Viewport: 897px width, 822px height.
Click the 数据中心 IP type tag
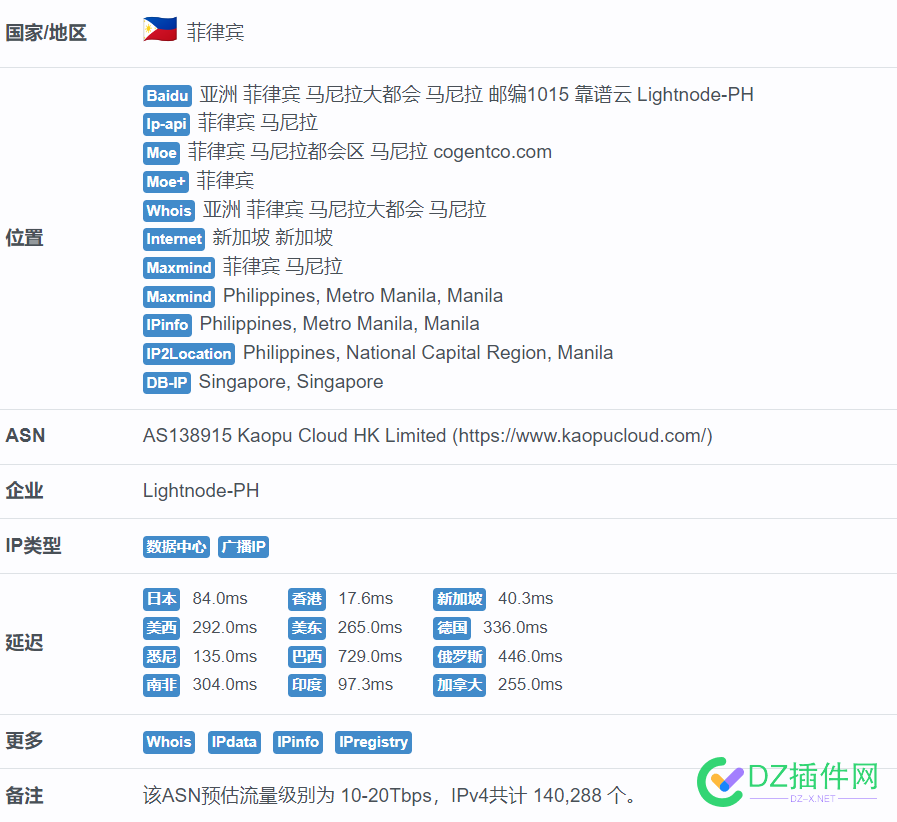tap(176, 547)
